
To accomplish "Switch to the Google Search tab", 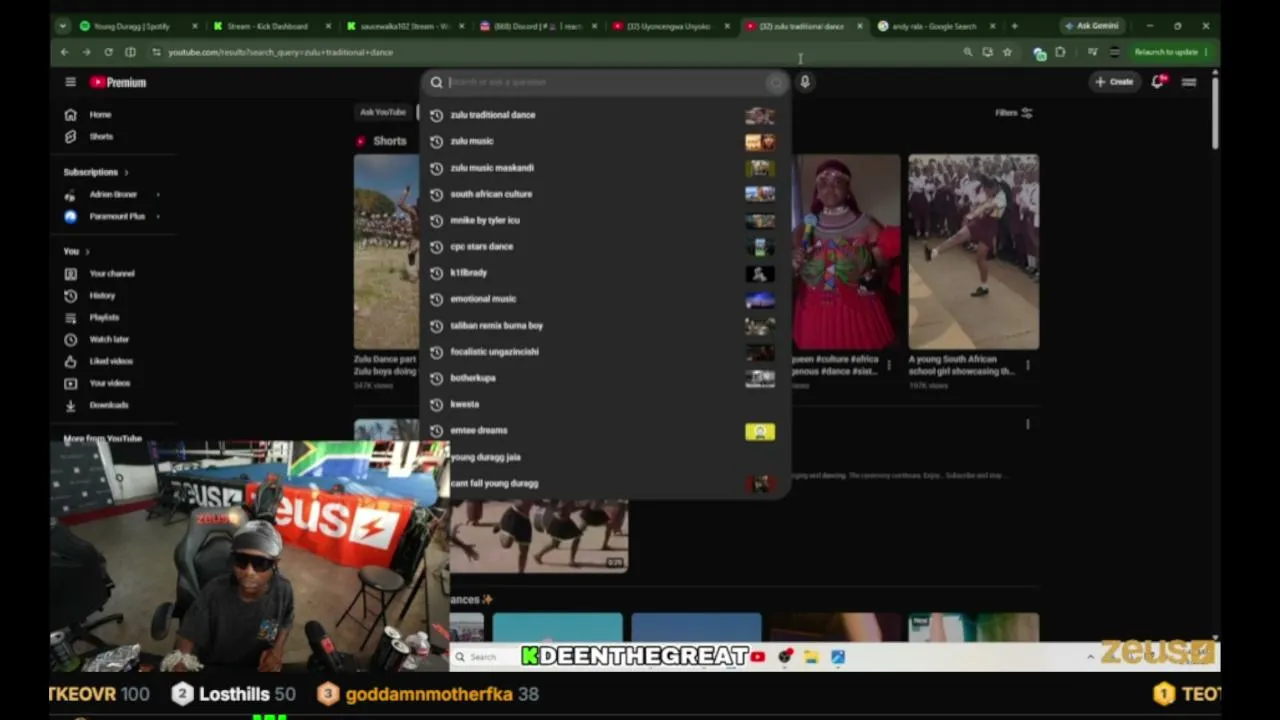I will (935, 26).
